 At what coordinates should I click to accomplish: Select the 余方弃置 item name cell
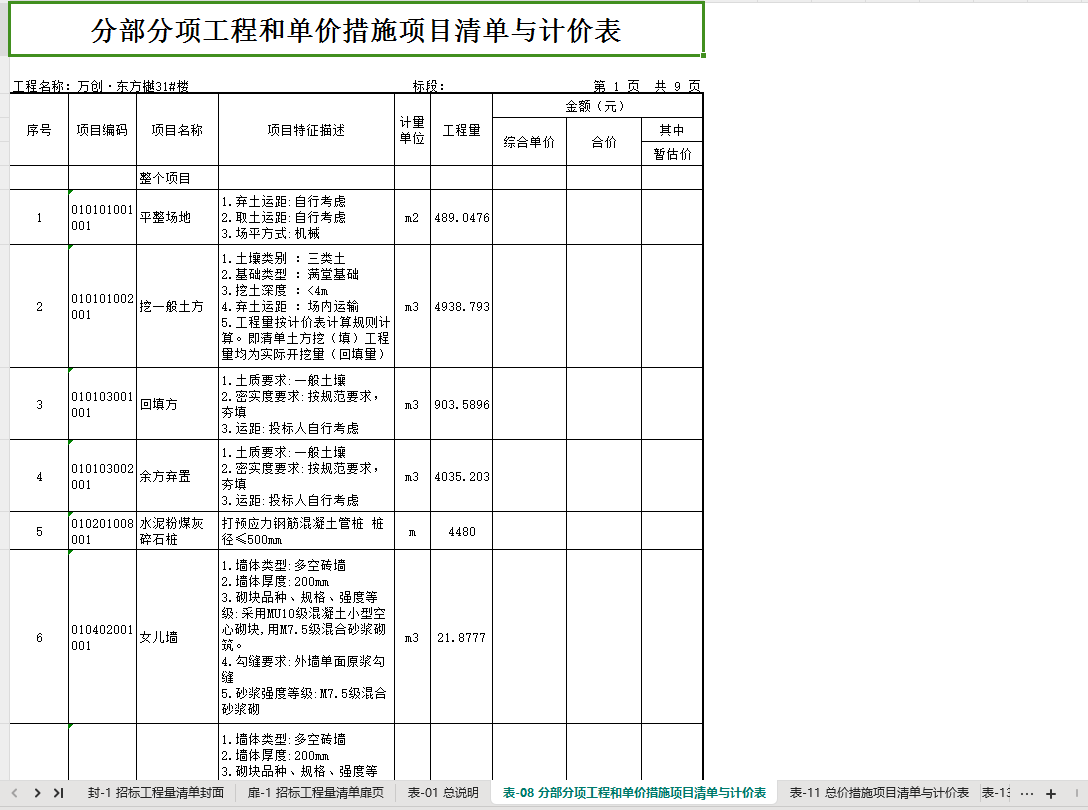point(178,476)
